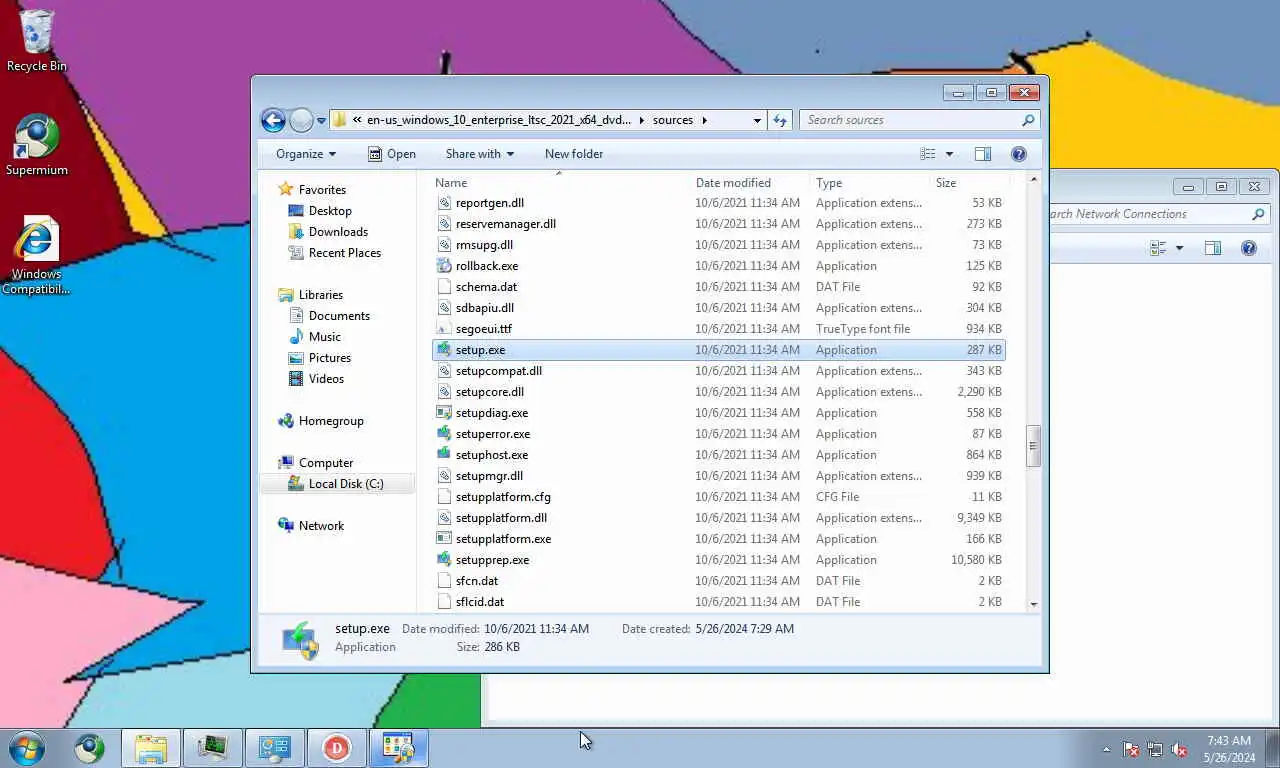
Task: Click scrollbar down arrow in file list
Action: tap(1034, 604)
